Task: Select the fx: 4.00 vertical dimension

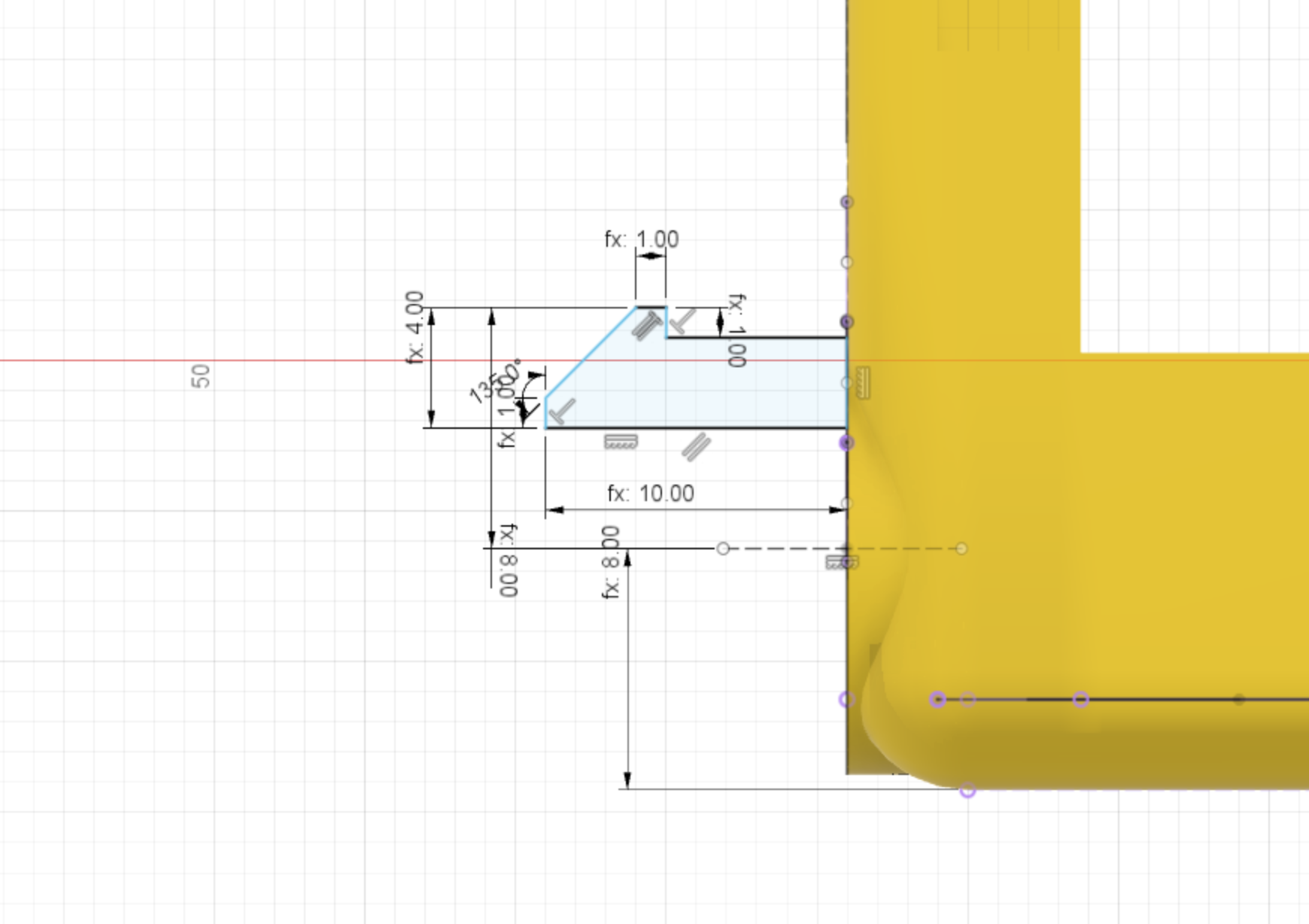Action: click(415, 327)
